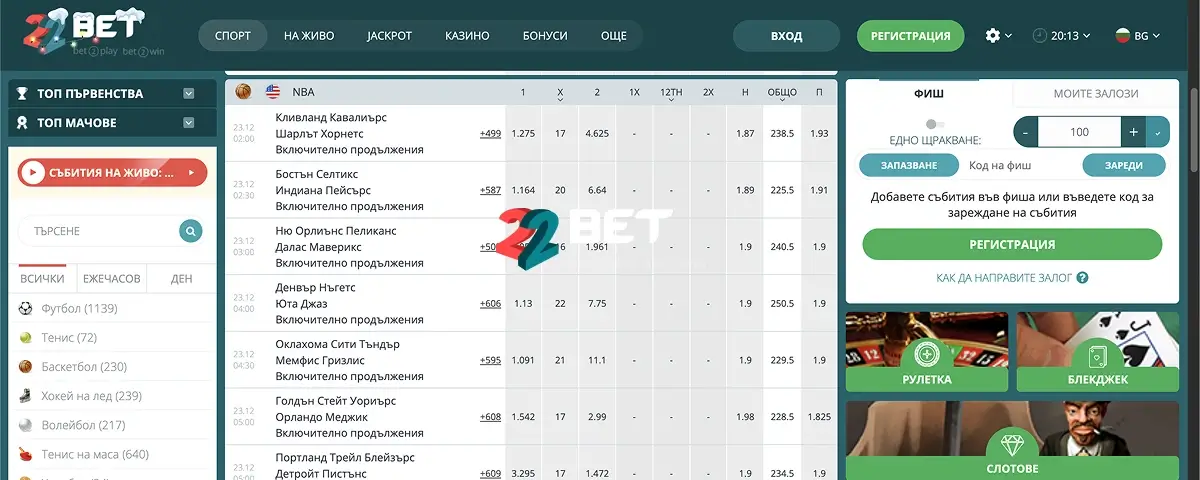Click the bet slip Регистрация button
Viewport: 1200px width, 480px height.
click(x=1012, y=244)
